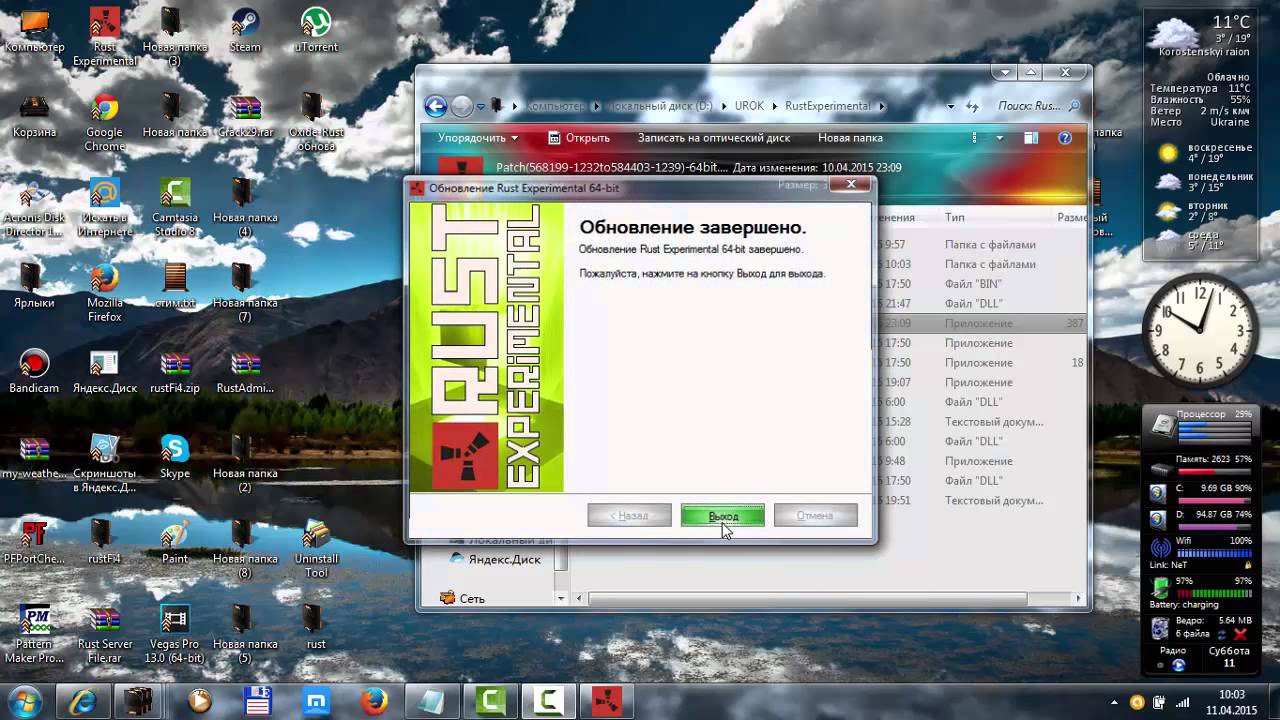1280x720 pixels.
Task: Expand the arrow after UROK in breadcrumb
Action: click(777, 106)
